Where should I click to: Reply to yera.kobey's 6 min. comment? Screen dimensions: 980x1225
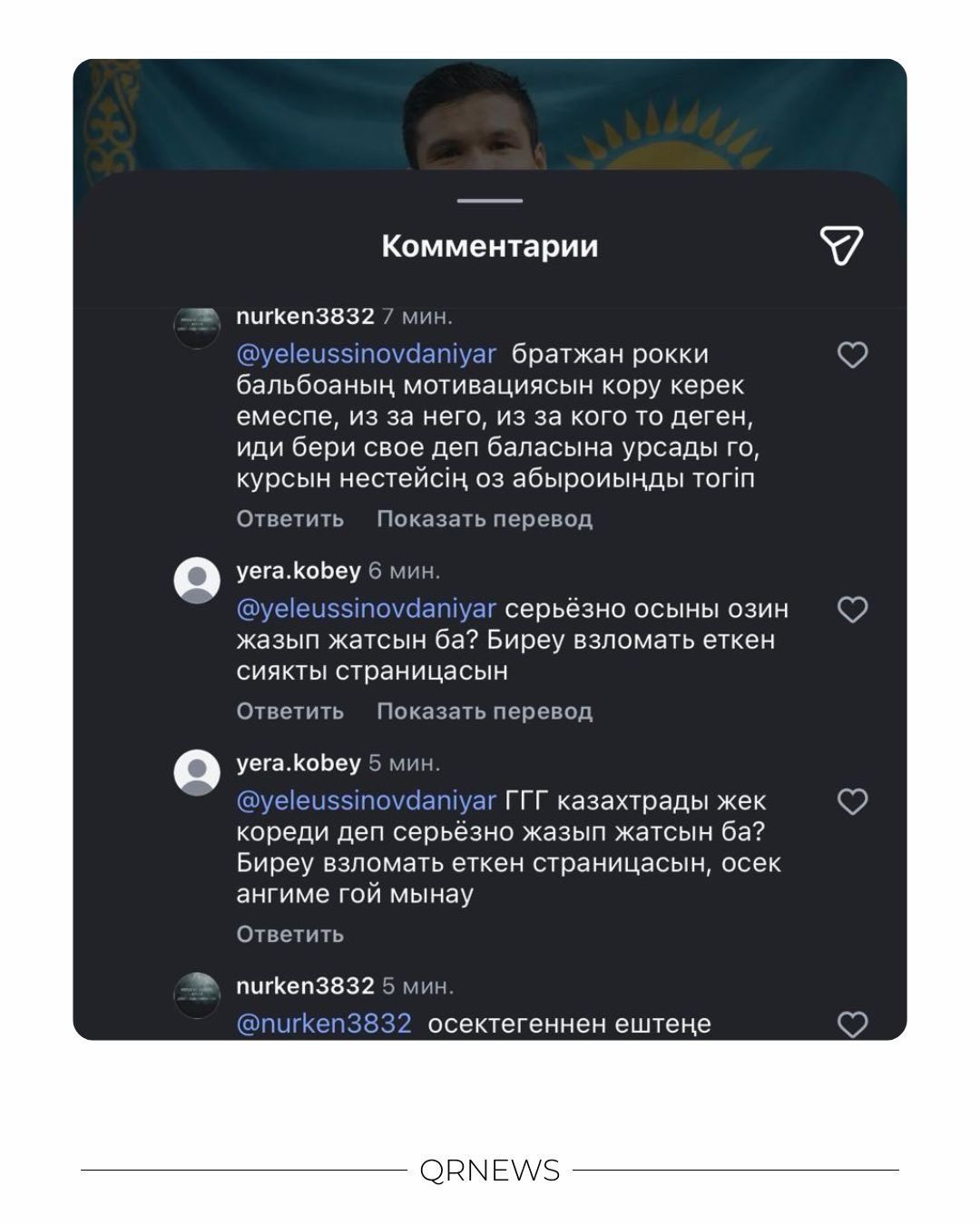[290, 711]
